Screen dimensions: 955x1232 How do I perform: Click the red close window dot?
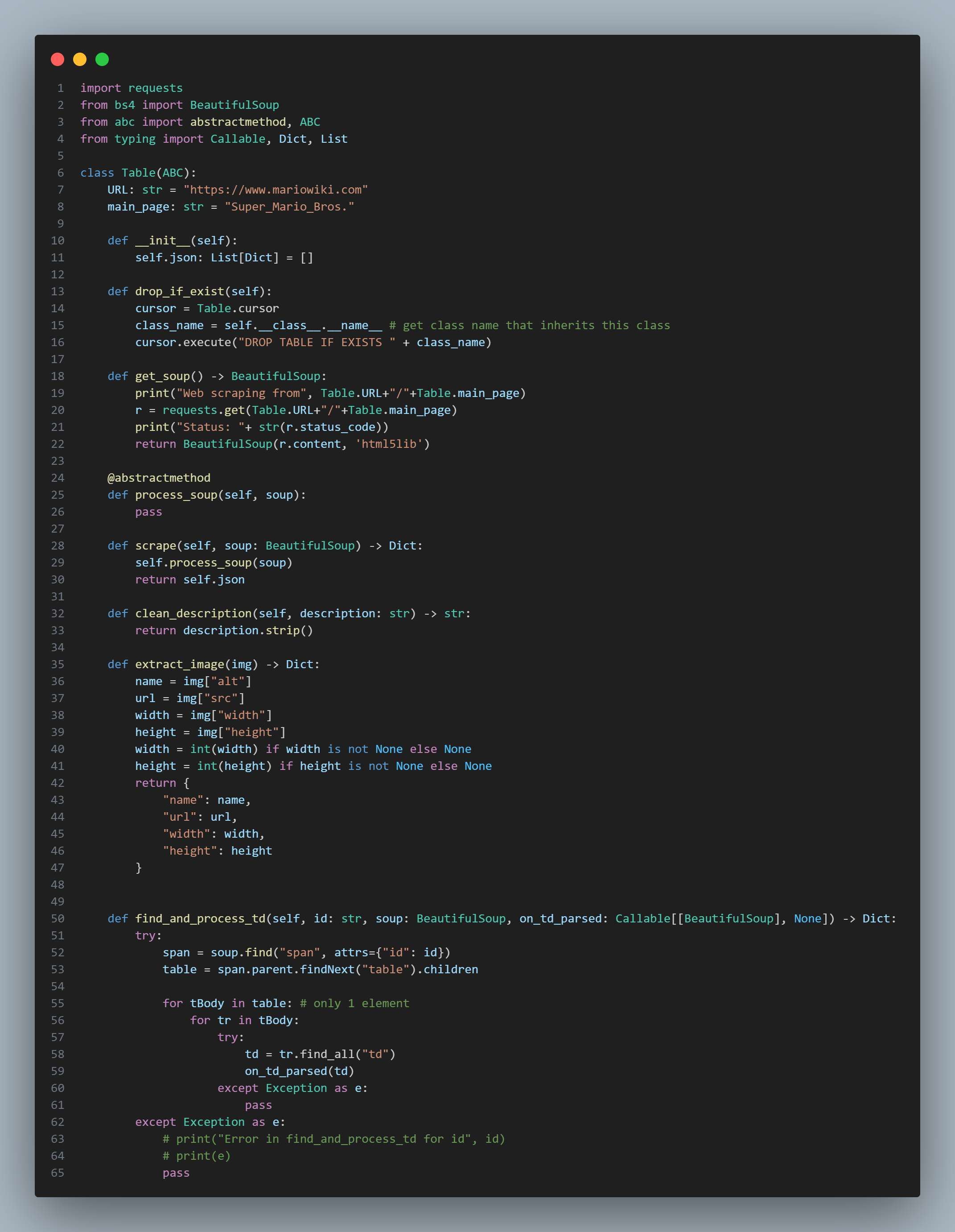(x=58, y=59)
